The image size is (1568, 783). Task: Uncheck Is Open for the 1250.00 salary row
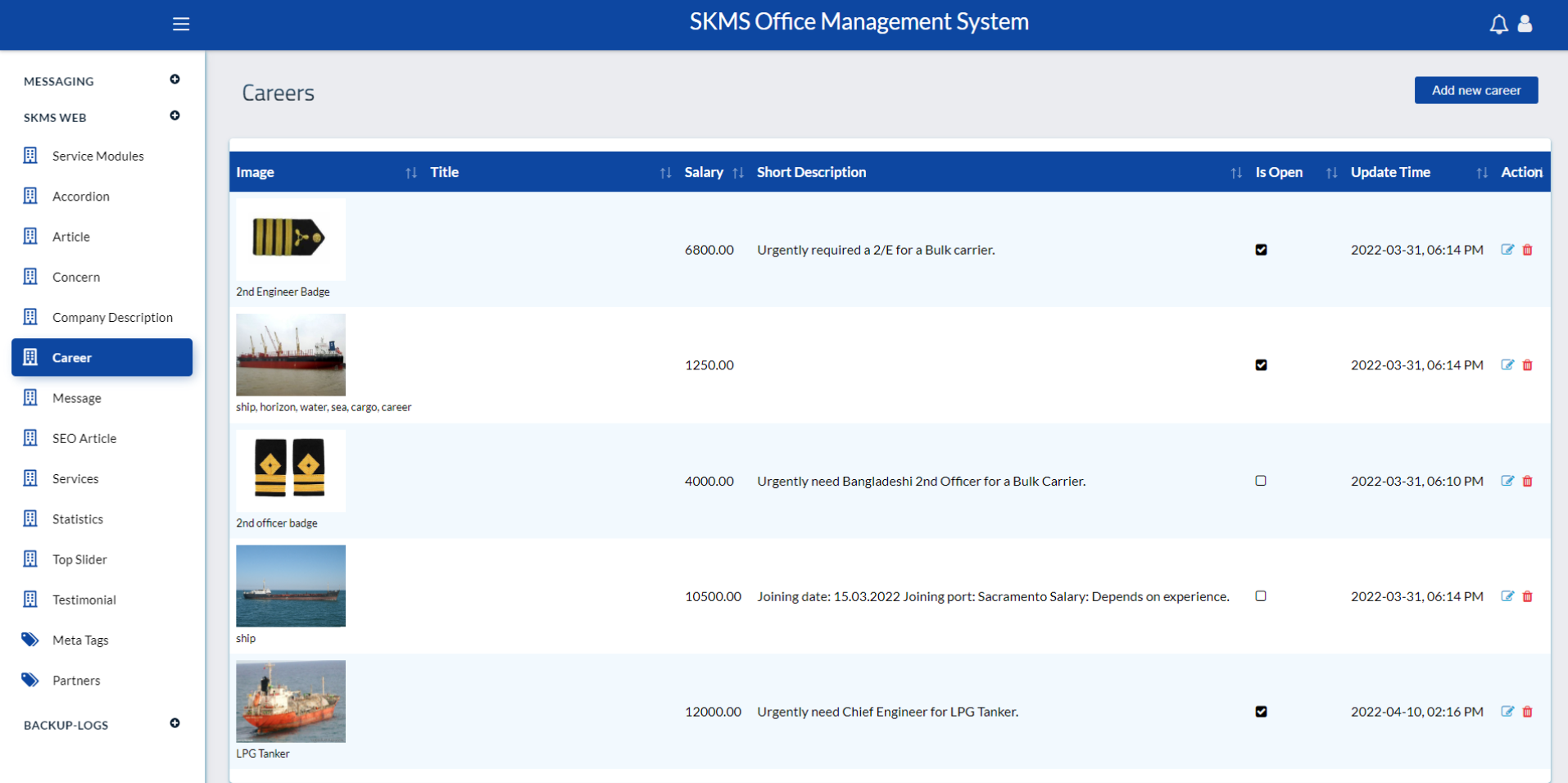(1261, 365)
